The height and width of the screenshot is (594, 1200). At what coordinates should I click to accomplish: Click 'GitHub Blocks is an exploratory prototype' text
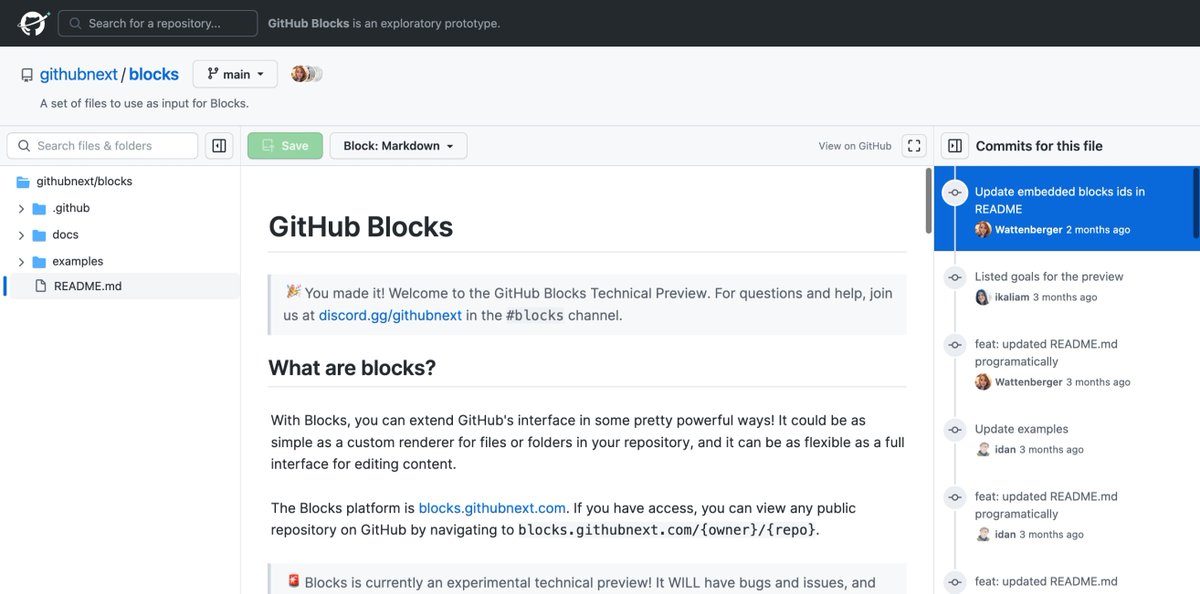384,23
